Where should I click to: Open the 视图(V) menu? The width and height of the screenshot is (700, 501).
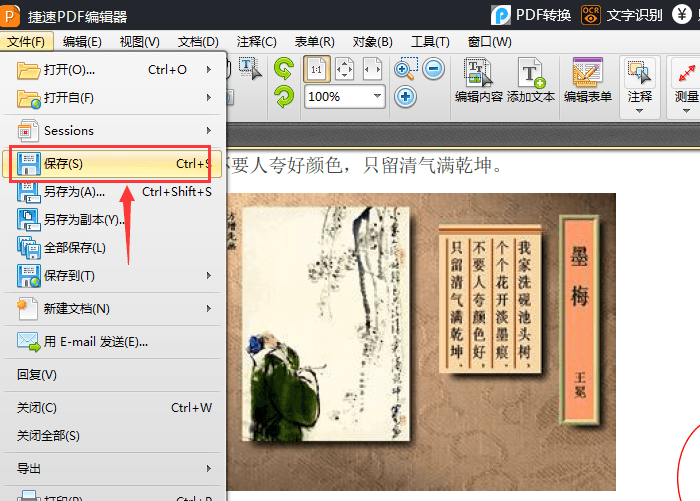click(x=140, y=42)
